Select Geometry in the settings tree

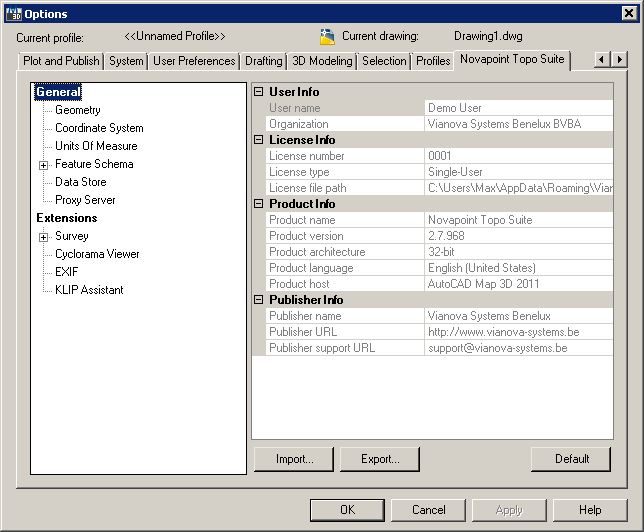click(x=78, y=110)
